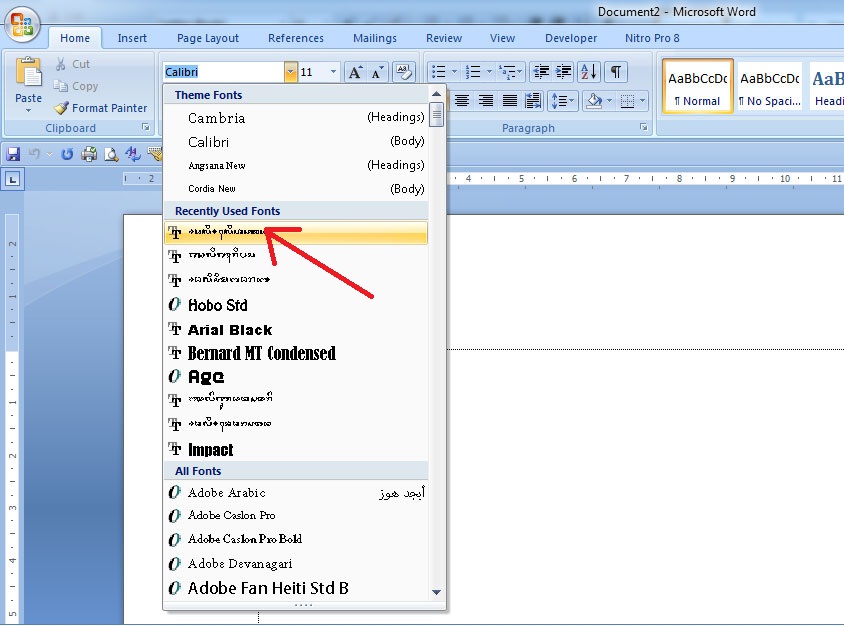844x626 pixels.
Task: Click the Shading paint bucket icon
Action: click(x=594, y=101)
